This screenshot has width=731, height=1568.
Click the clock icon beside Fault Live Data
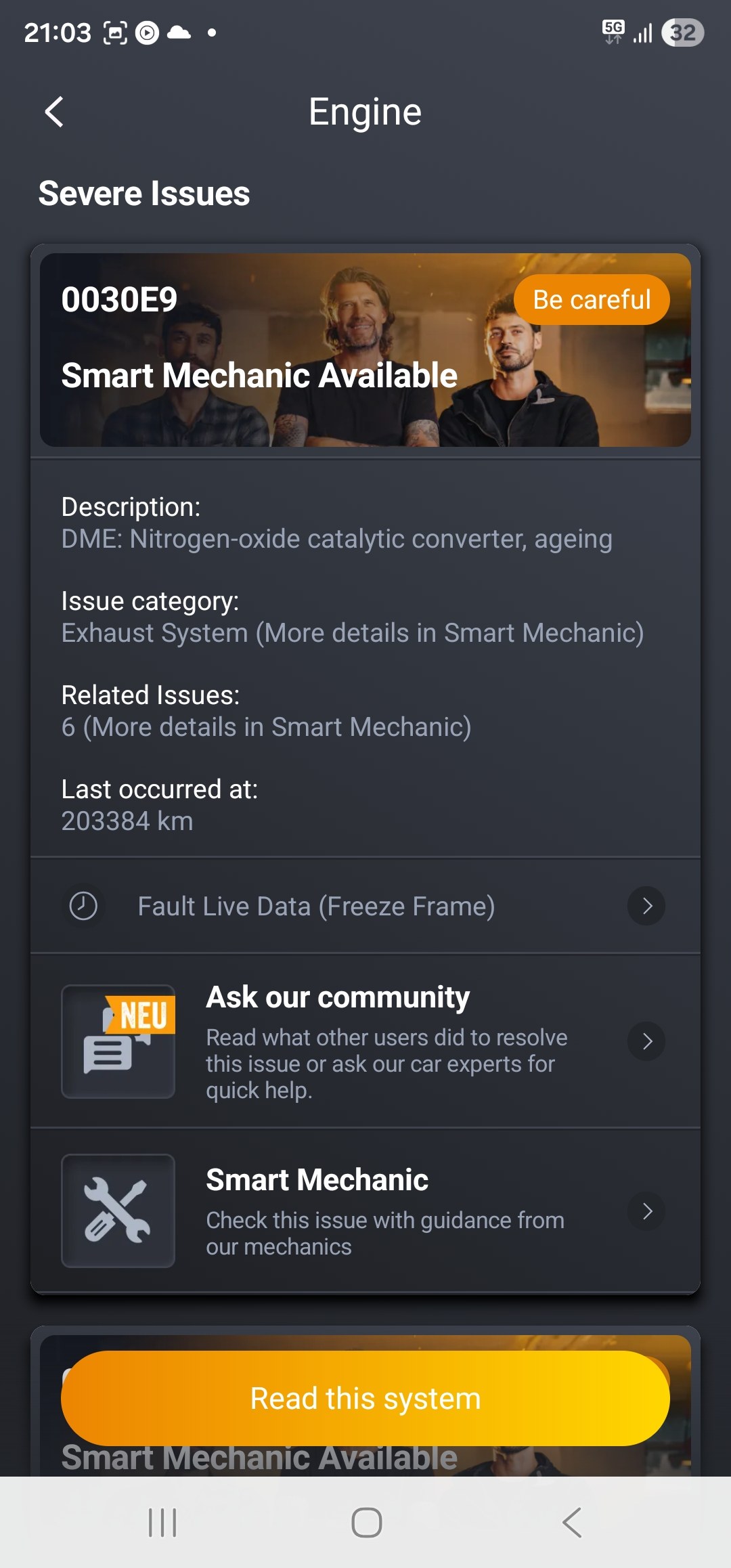(x=83, y=906)
